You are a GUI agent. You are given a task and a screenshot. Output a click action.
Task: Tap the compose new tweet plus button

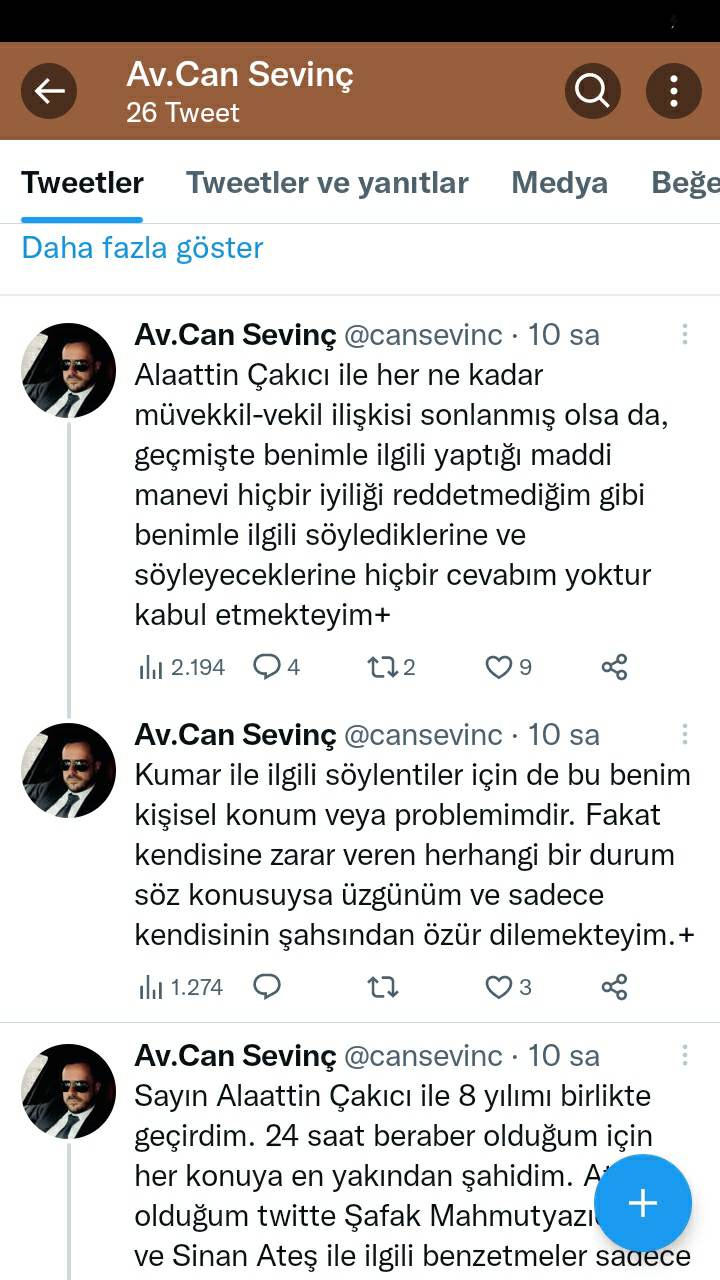coord(643,1204)
